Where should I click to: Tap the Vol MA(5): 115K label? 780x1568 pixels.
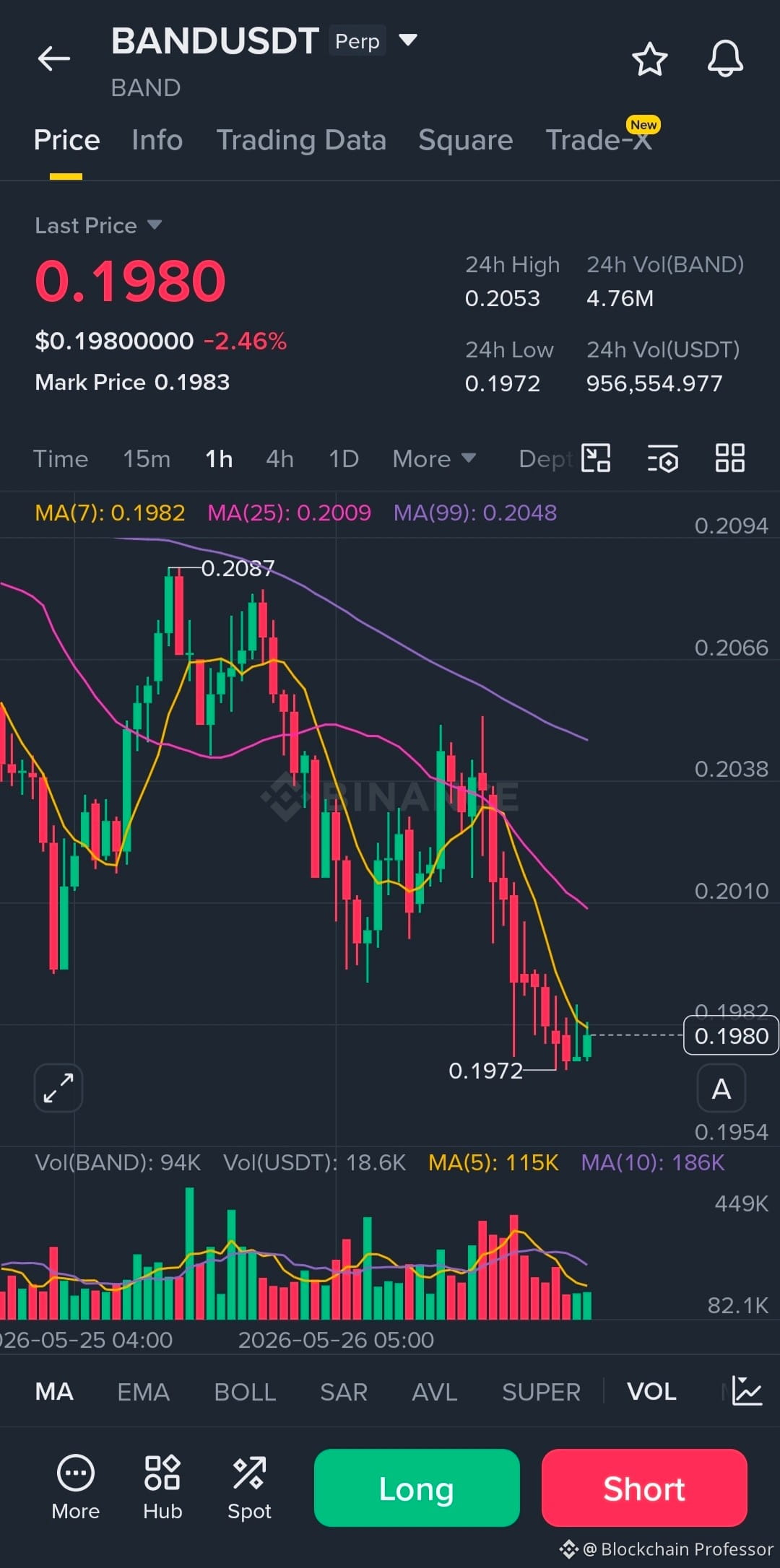[x=493, y=1162]
